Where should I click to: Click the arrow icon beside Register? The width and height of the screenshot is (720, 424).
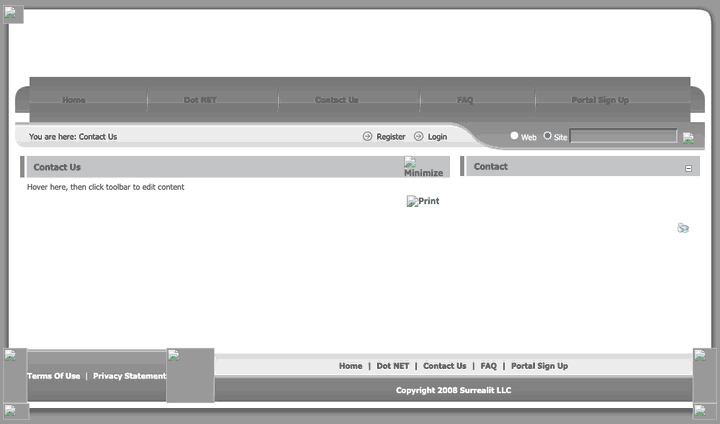pyautogui.click(x=367, y=136)
